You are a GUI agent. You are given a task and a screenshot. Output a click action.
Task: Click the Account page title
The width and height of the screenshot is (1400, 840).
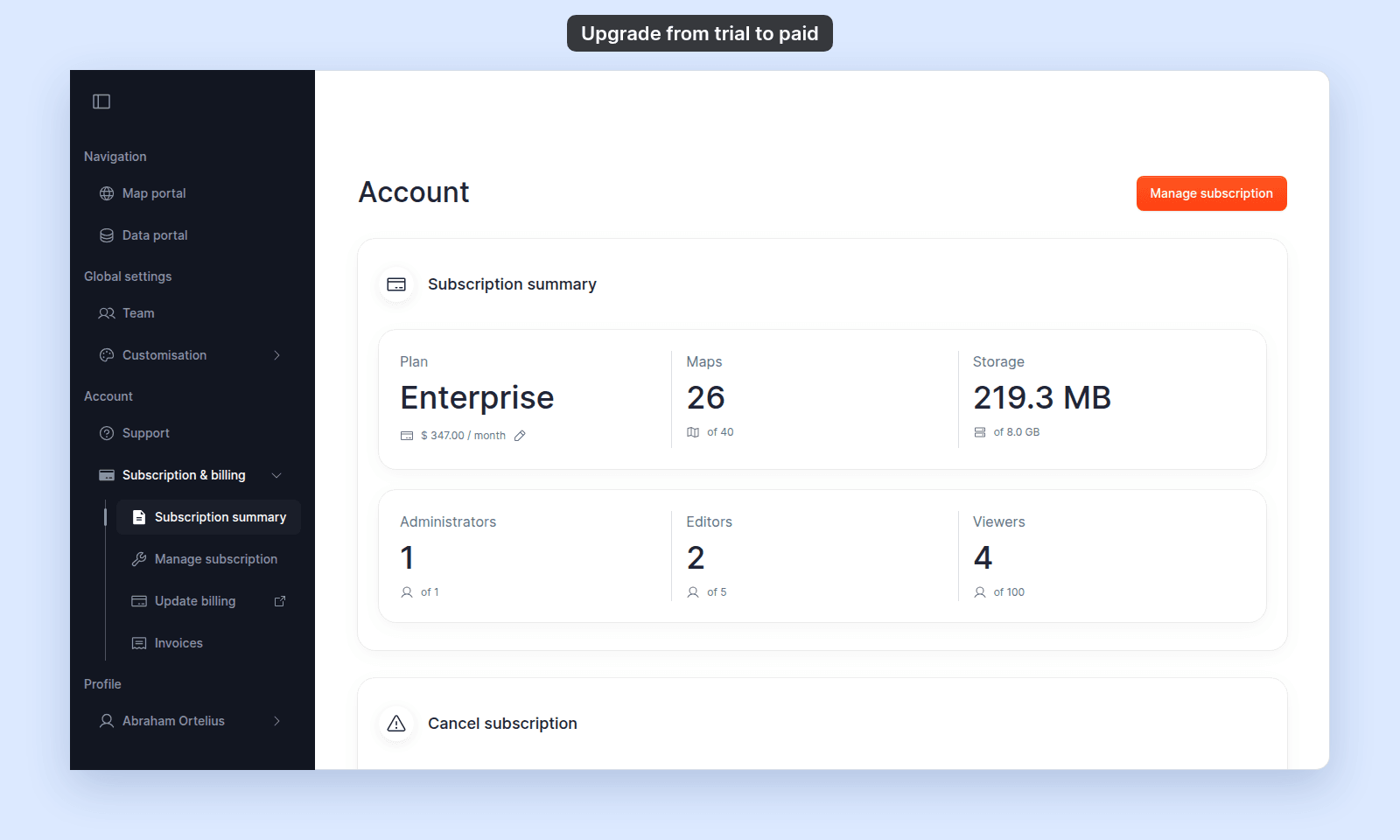tap(414, 192)
